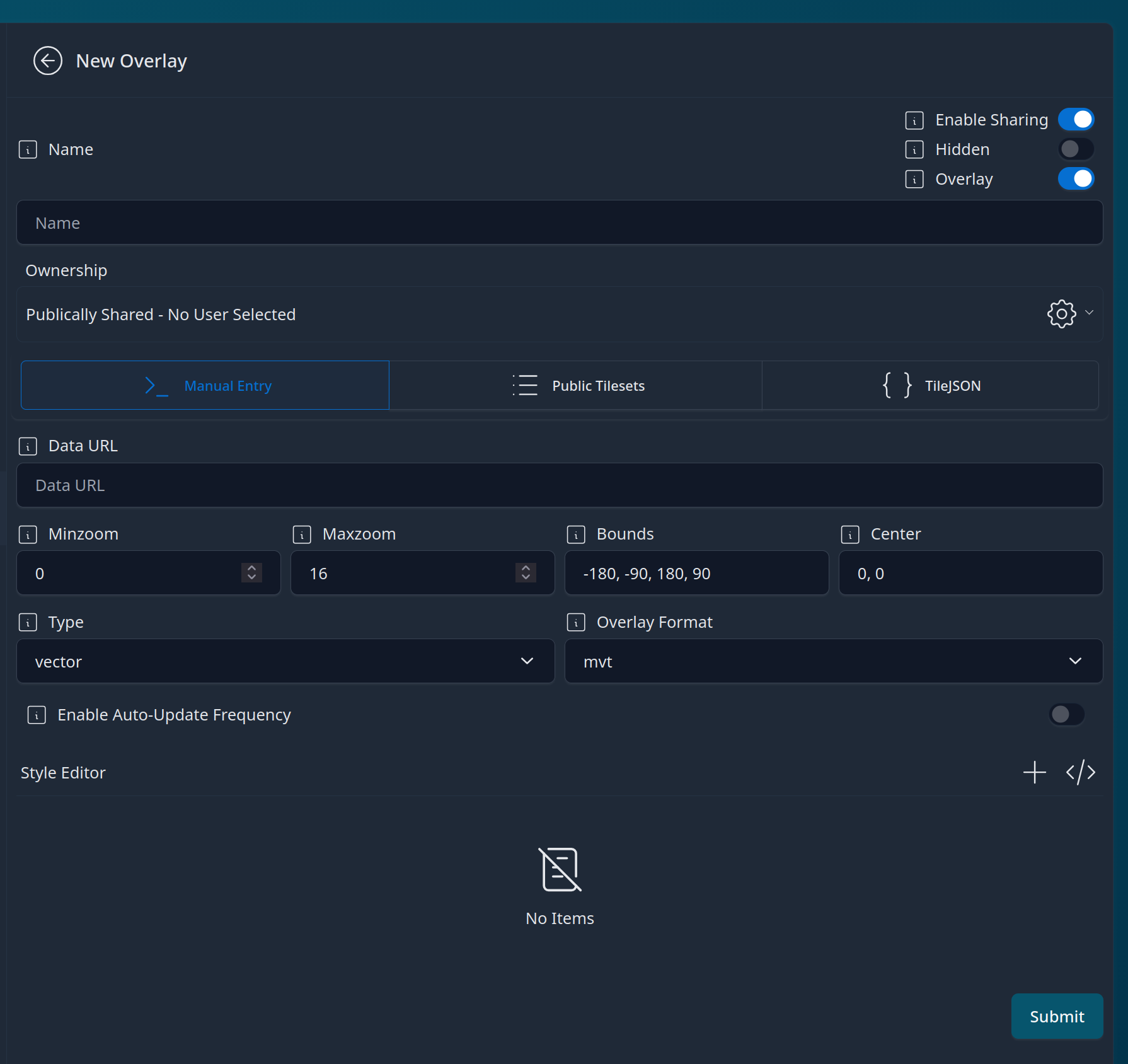The height and width of the screenshot is (1064, 1128).
Task: Toggle Enable Auto-Update Frequency switch
Action: [x=1066, y=714]
